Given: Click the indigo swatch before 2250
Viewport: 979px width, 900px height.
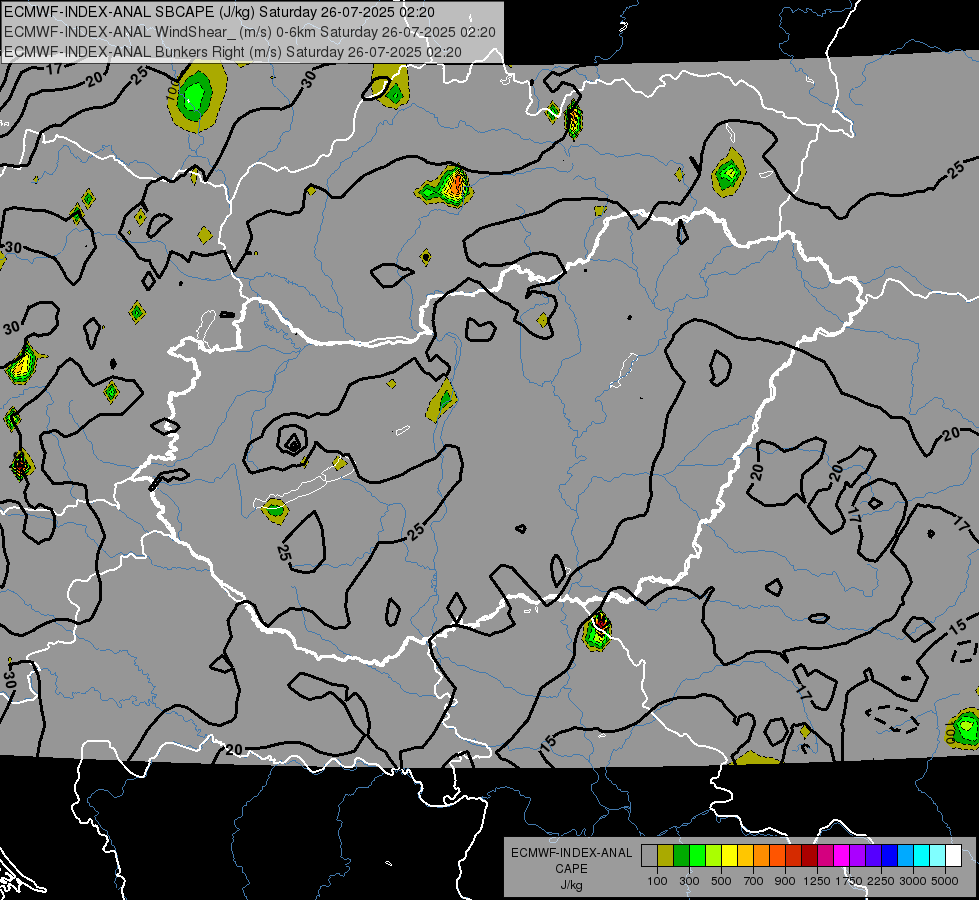Looking at the screenshot, I should click(873, 856).
